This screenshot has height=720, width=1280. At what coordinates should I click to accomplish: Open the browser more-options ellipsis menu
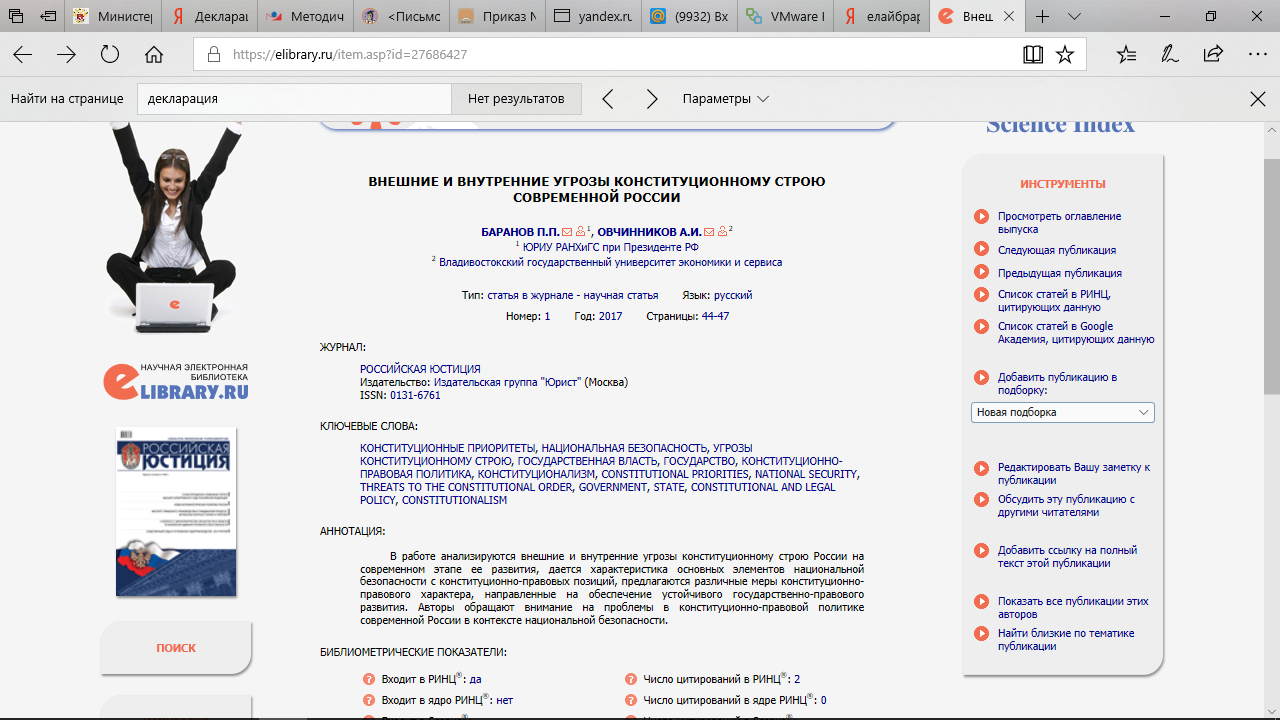click(x=1257, y=55)
